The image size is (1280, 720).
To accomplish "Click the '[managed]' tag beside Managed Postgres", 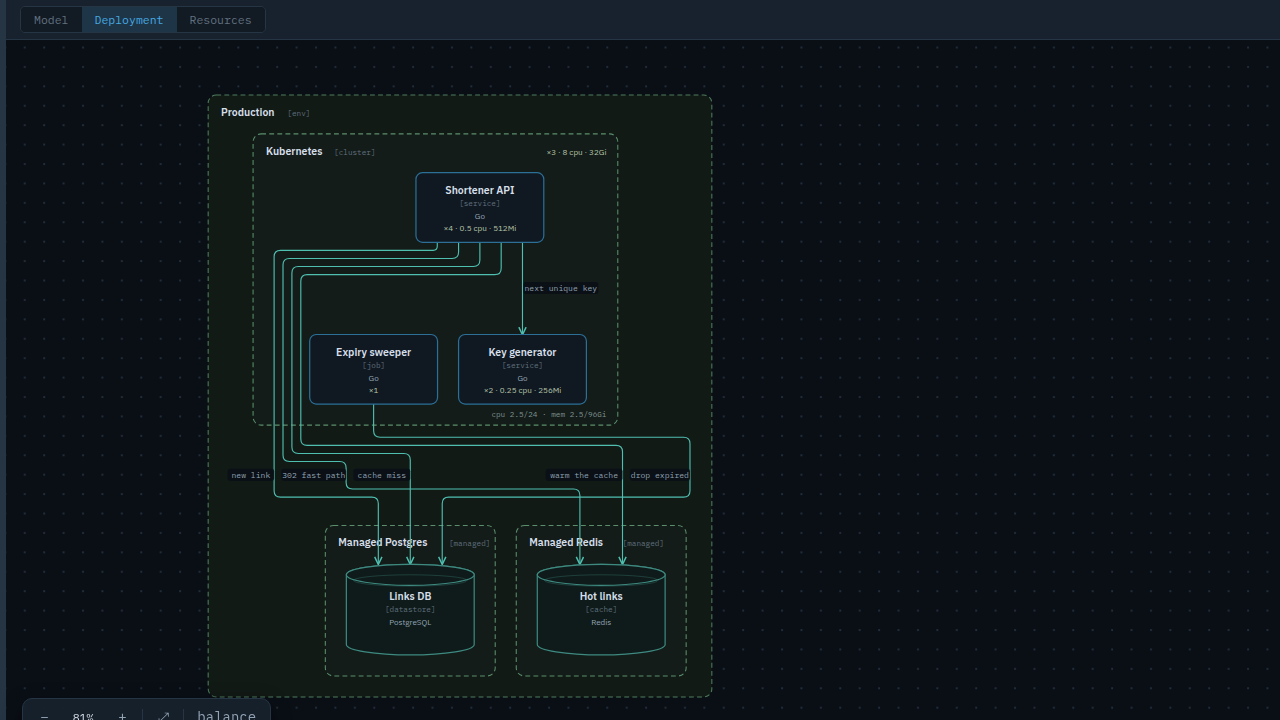I will 470,543.
